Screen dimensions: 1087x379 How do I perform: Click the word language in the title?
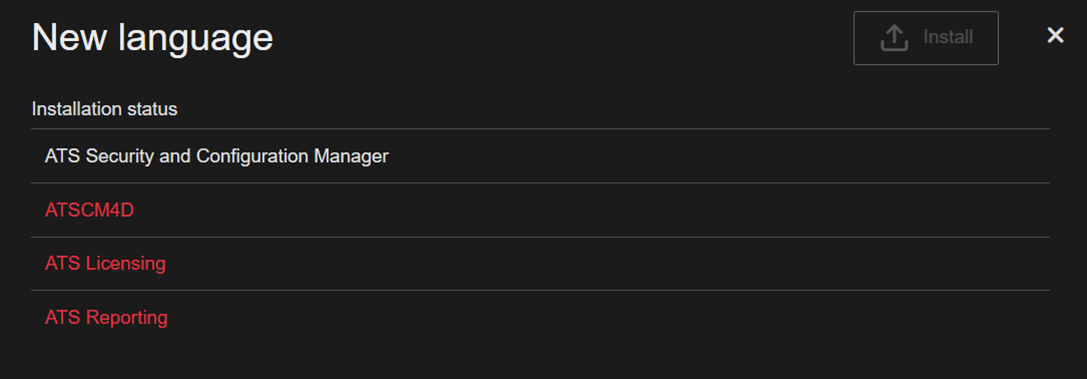195,39
